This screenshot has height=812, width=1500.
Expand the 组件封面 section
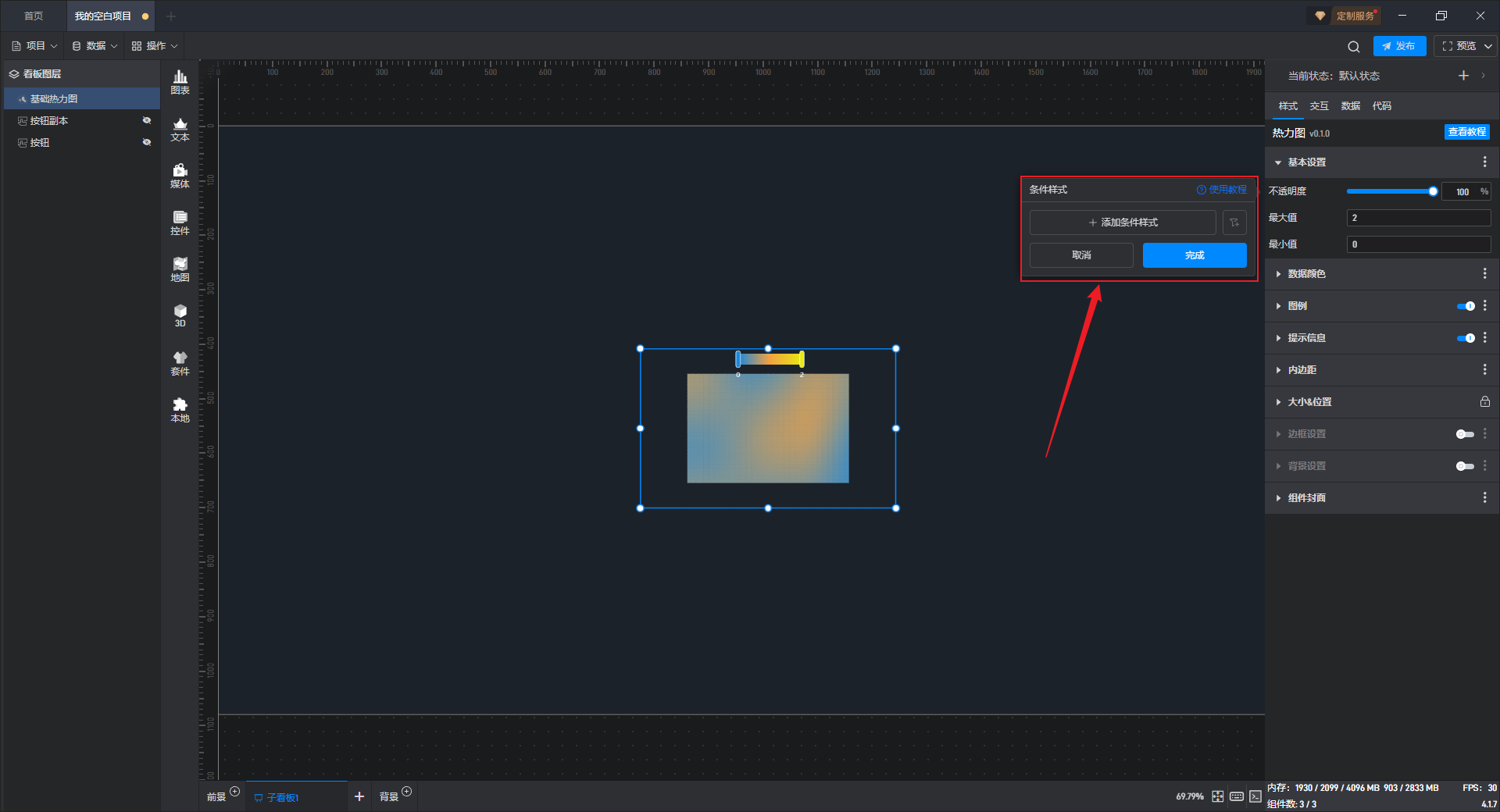click(1278, 498)
